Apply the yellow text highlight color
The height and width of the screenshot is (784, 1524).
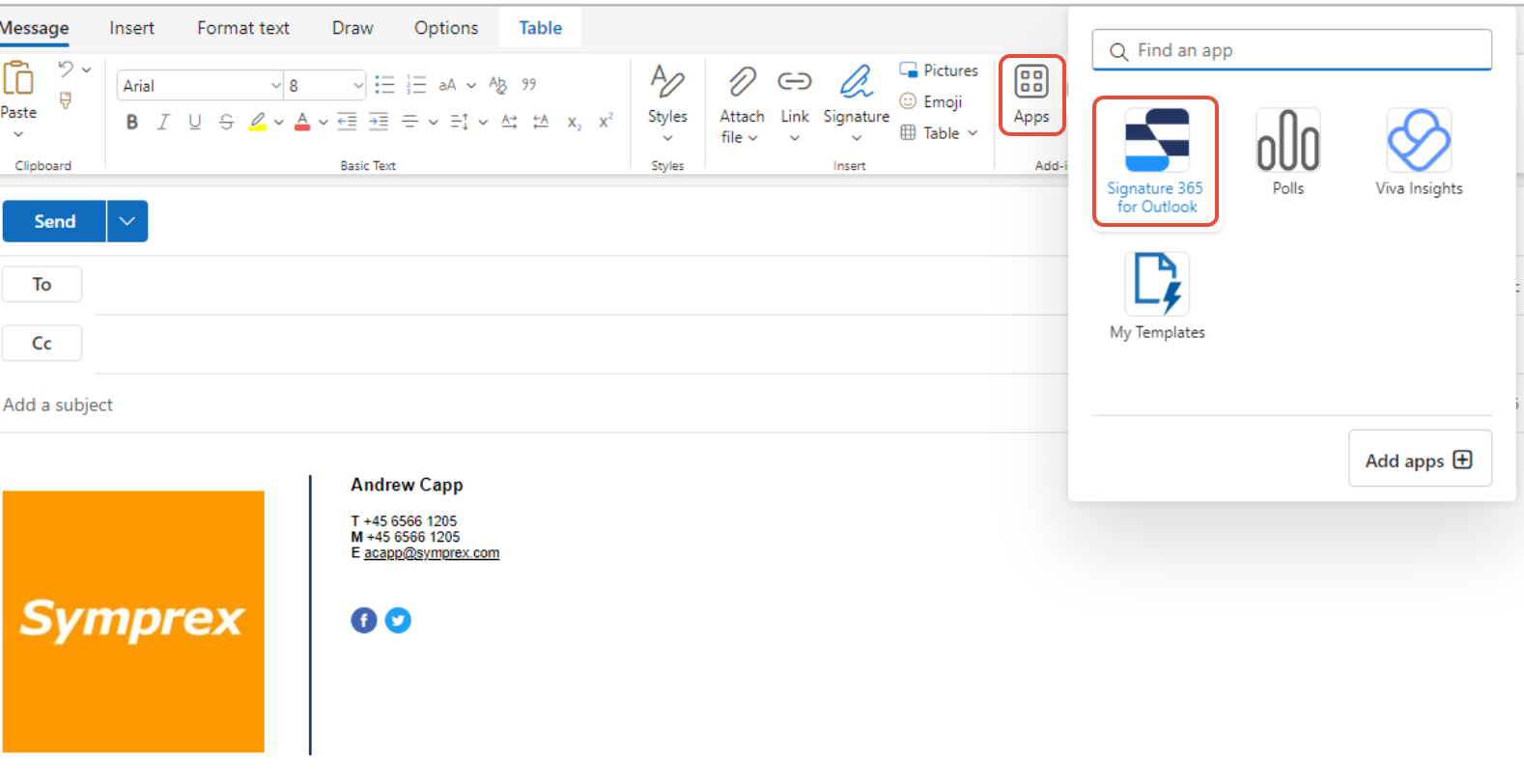257,122
